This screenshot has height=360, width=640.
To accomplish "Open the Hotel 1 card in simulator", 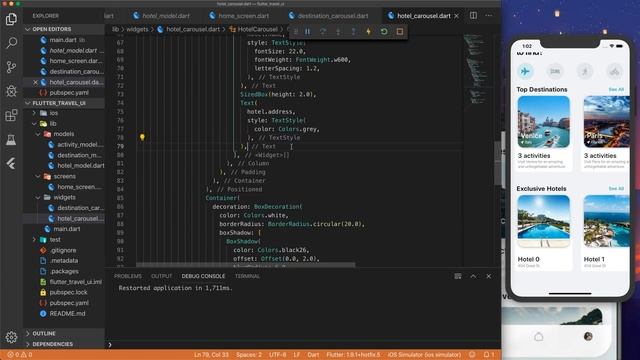I will 606,232.
